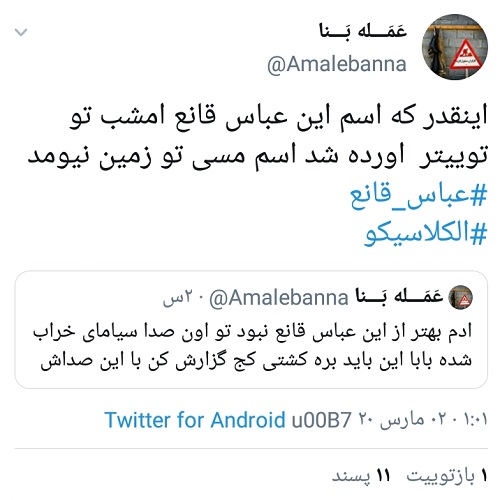The height and width of the screenshot is (500, 500).
Task: Open the warning sign in profile picture
Action: tap(465, 55)
